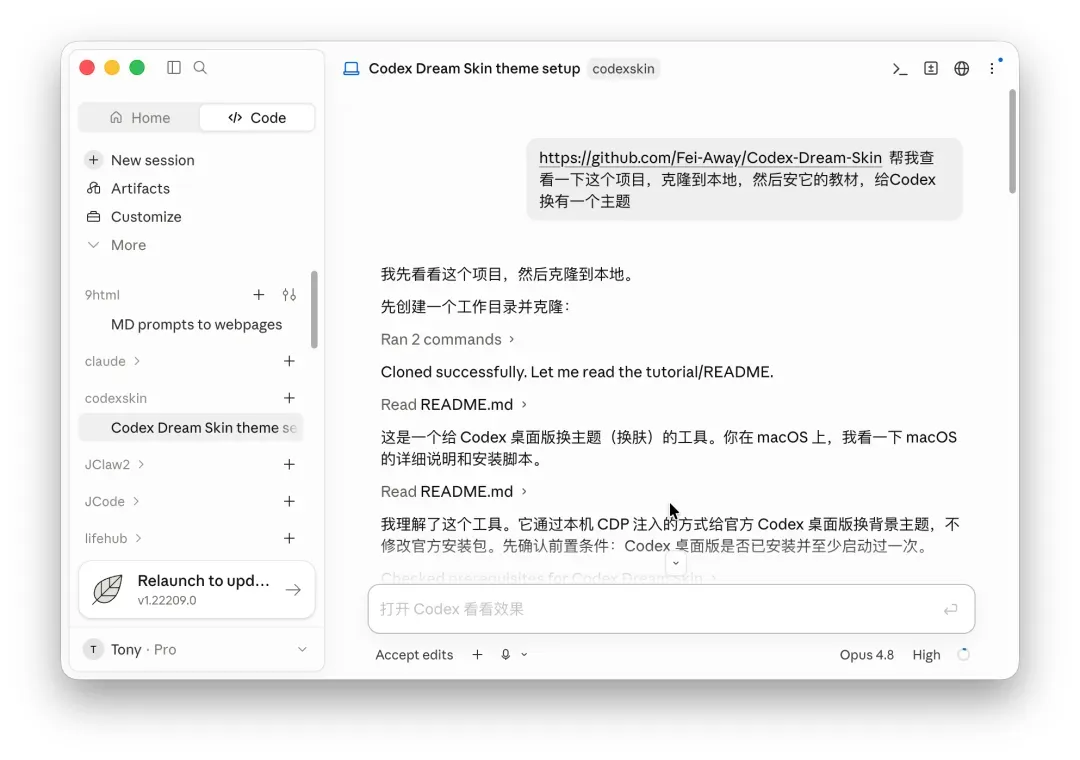
Task: Toggle the sidebar panel icon
Action: [174, 68]
